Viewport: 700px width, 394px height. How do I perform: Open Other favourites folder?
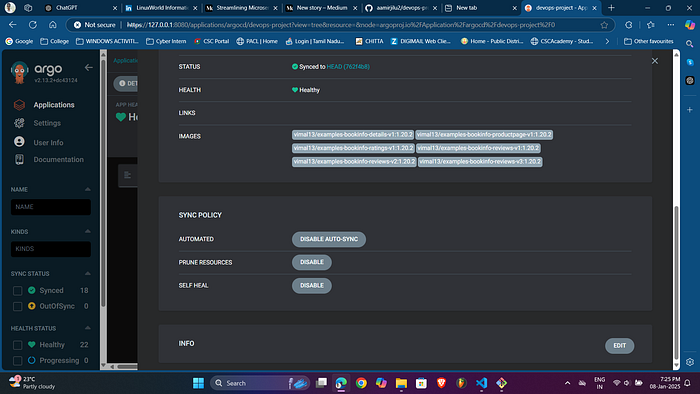[x=649, y=41]
